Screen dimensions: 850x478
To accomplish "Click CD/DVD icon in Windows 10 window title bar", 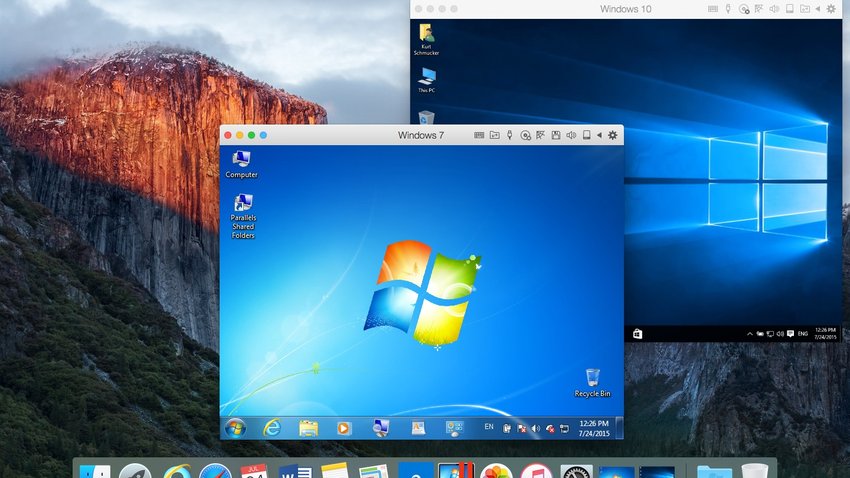I will pos(744,9).
